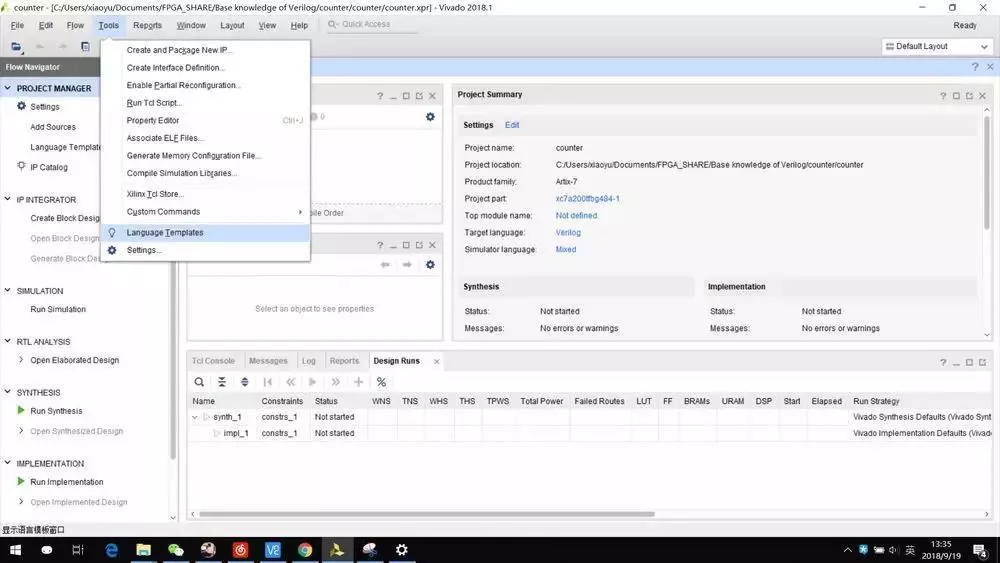Switch to the Tcl Console tab
This screenshot has height=563, width=1000.
pos(213,361)
